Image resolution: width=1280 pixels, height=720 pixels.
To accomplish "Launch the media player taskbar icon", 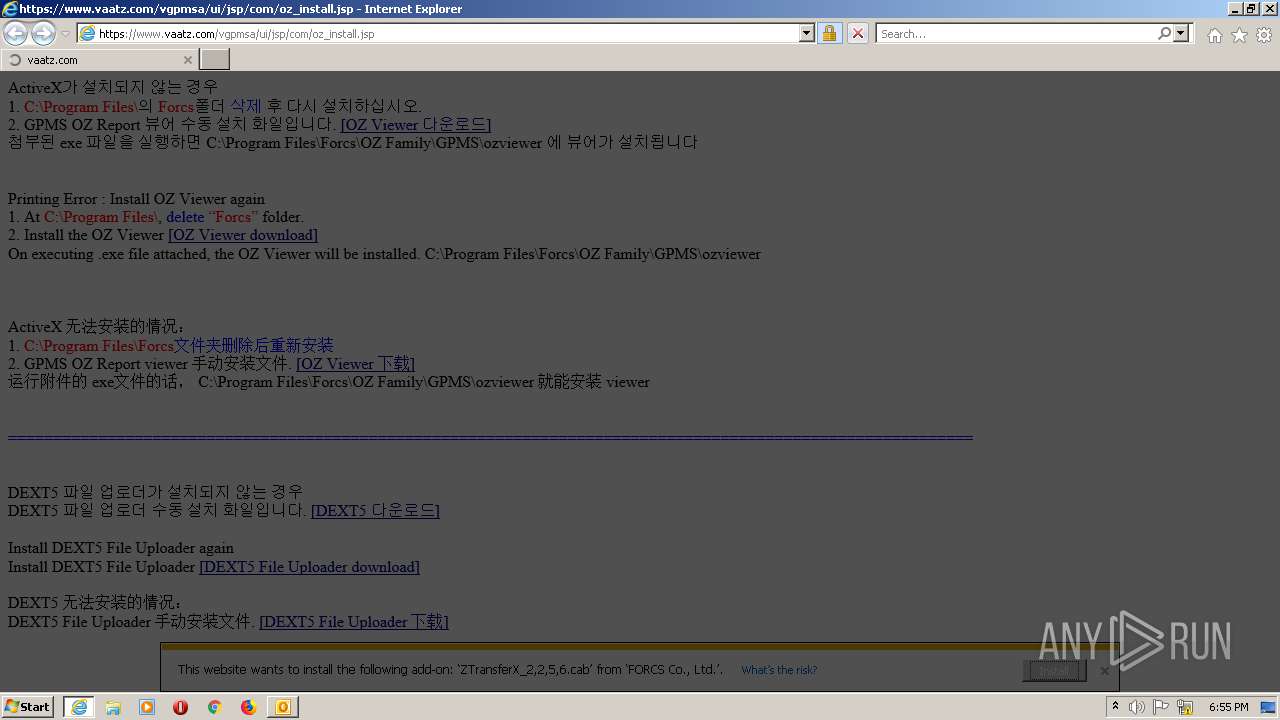I will click(147, 707).
